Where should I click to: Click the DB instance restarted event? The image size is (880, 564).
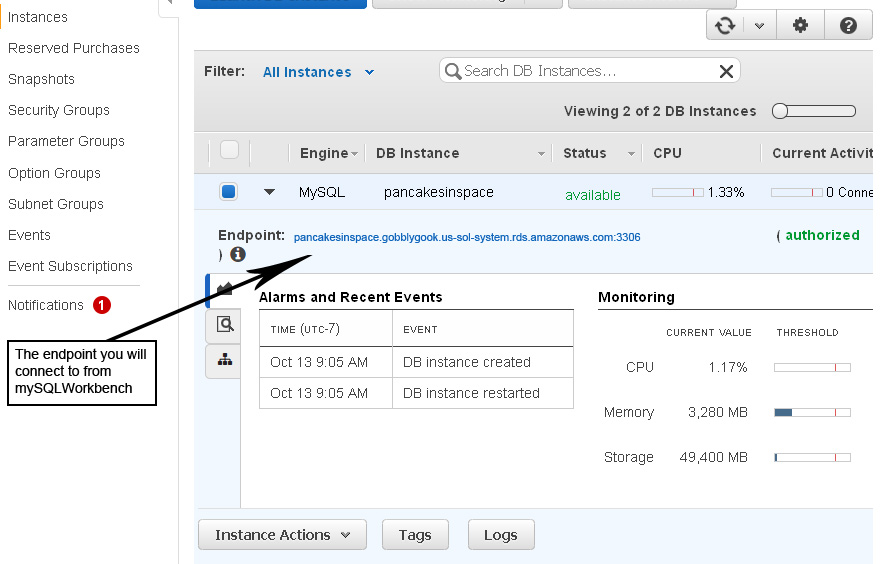coord(471,393)
